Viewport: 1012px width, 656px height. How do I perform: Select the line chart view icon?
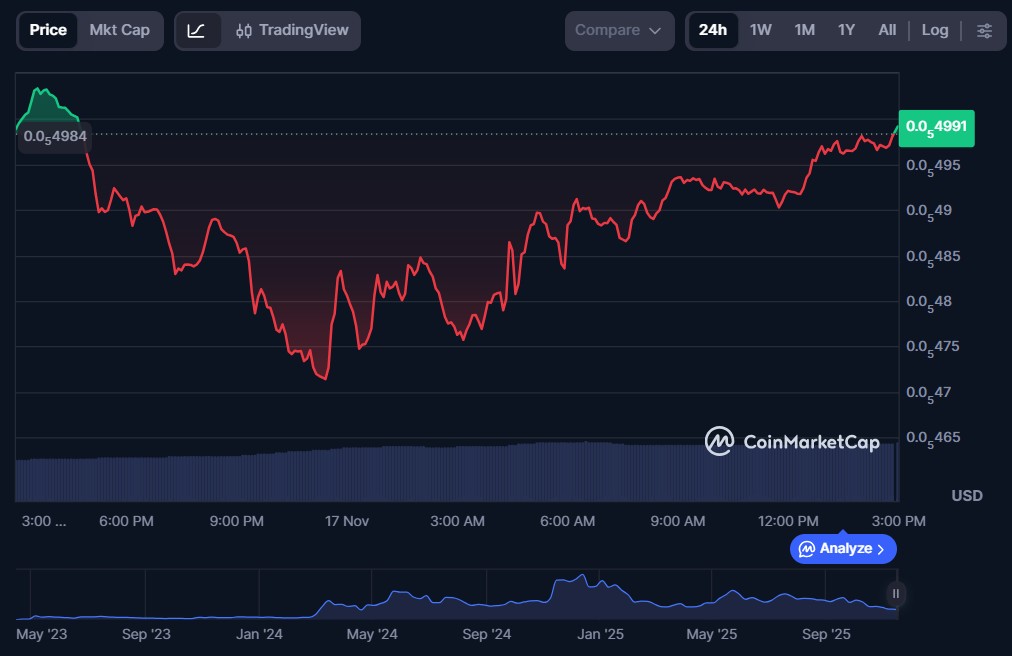point(197,30)
